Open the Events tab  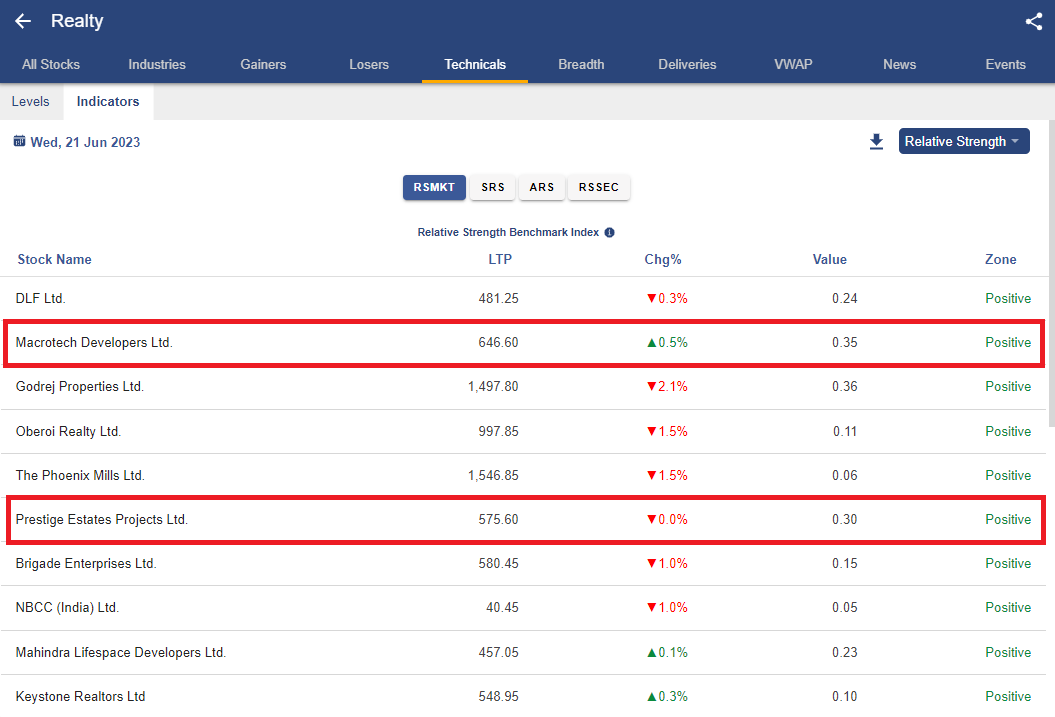pyautogui.click(x=1005, y=65)
